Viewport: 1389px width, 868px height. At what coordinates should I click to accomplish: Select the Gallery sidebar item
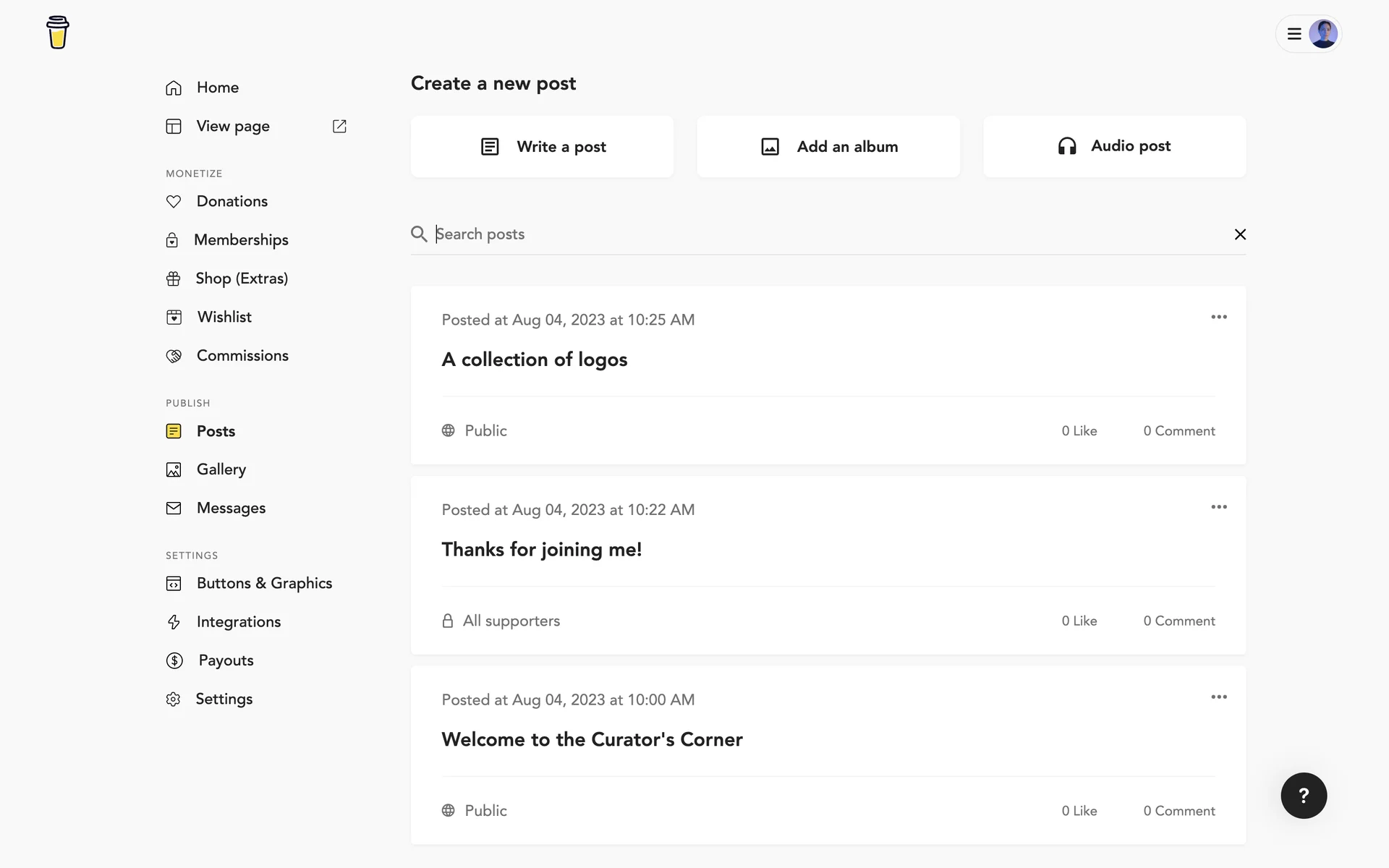pos(221,469)
